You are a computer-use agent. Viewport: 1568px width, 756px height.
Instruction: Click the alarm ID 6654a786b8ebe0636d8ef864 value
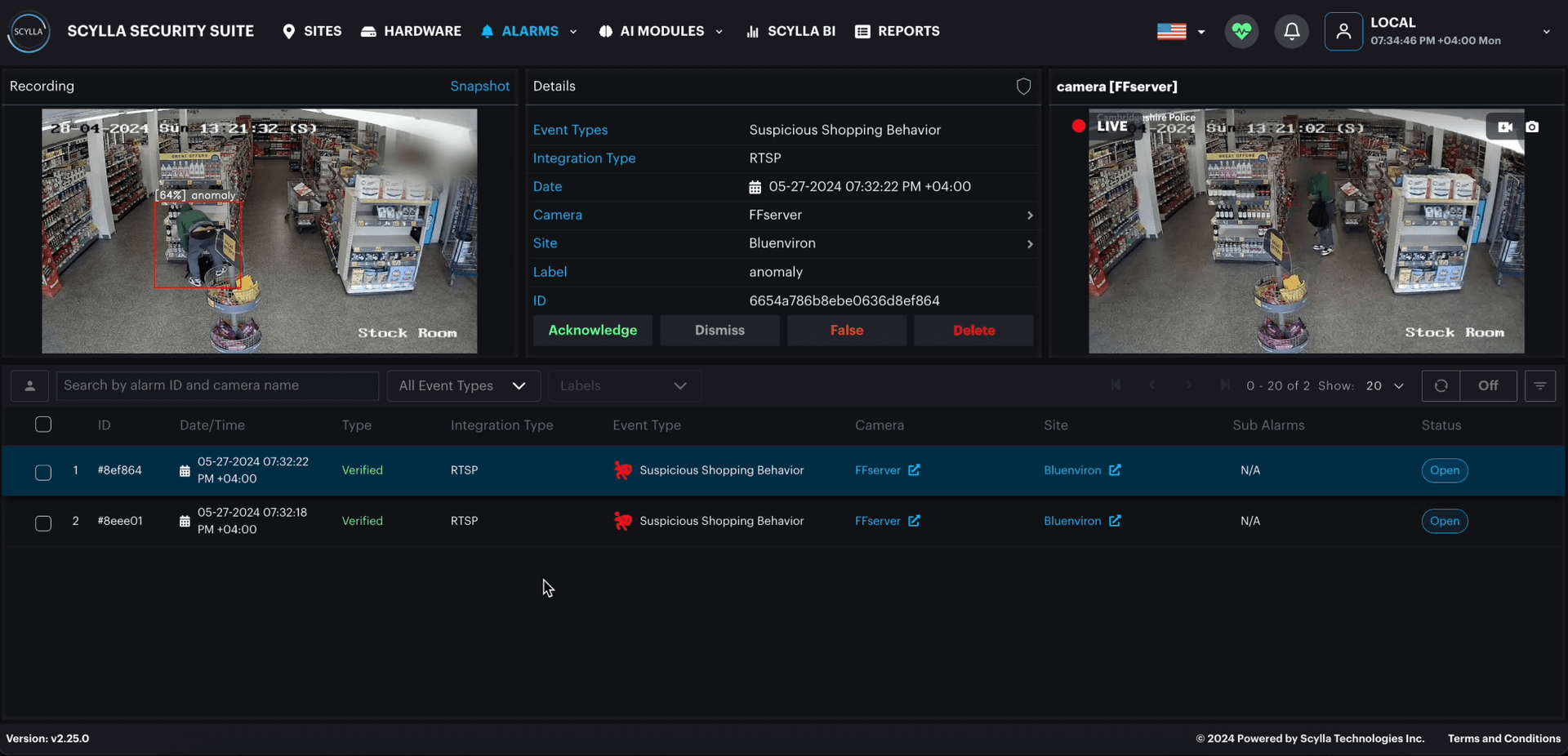pos(844,301)
